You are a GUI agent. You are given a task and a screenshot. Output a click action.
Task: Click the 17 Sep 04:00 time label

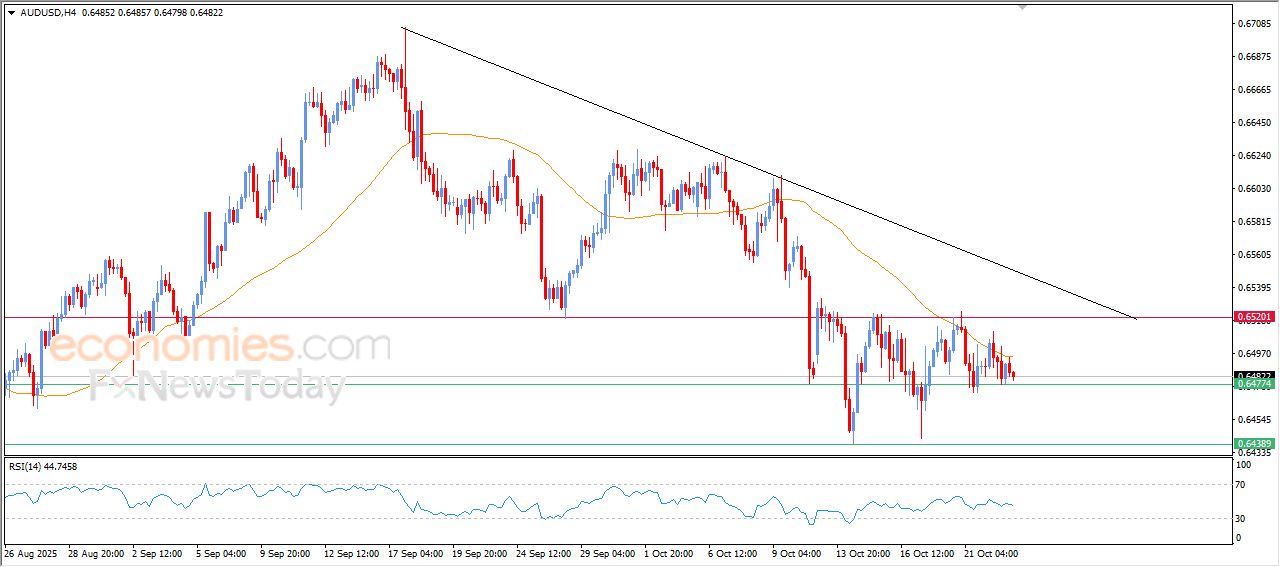415,553
